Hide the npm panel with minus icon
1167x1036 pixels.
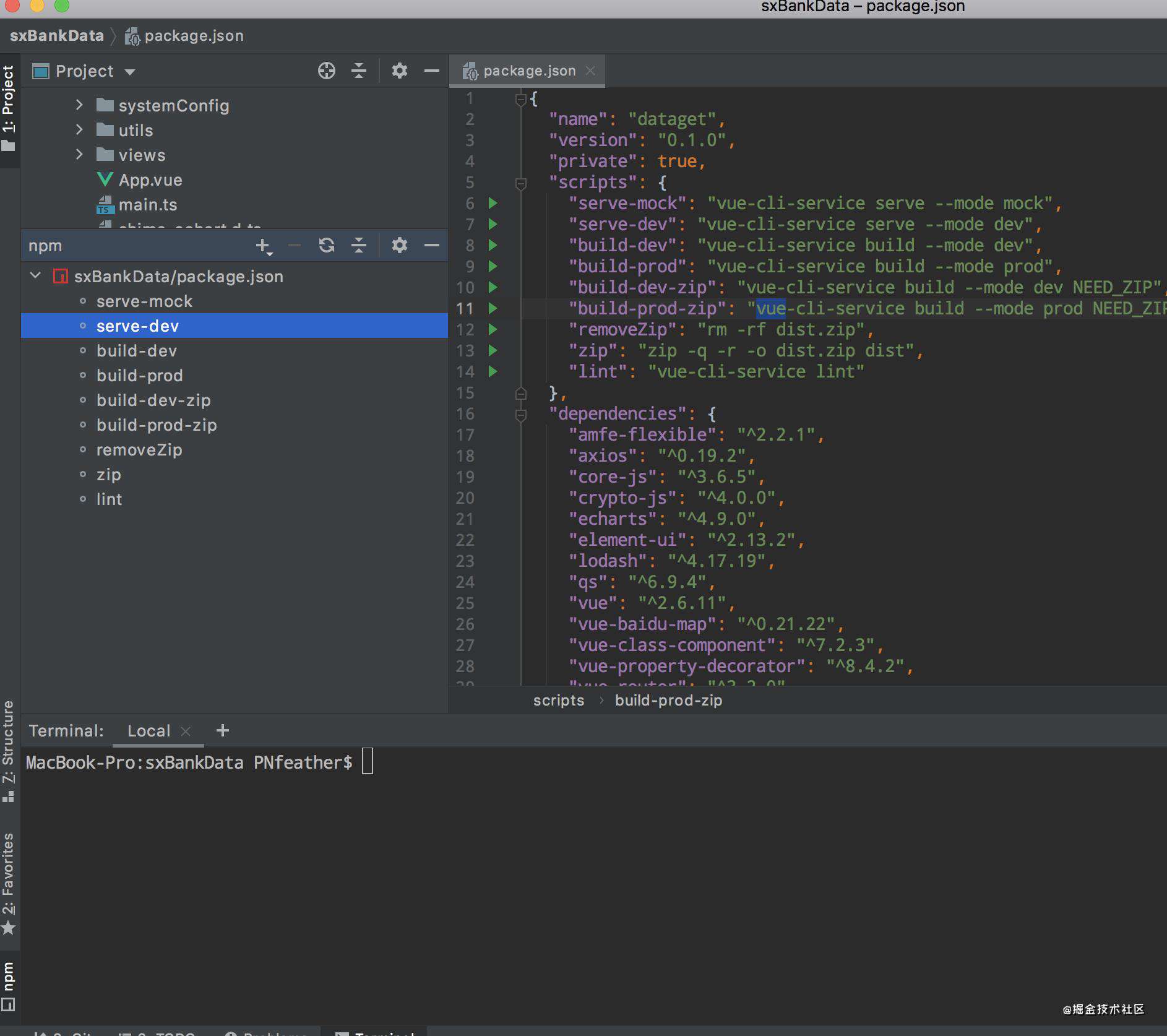[x=432, y=246]
